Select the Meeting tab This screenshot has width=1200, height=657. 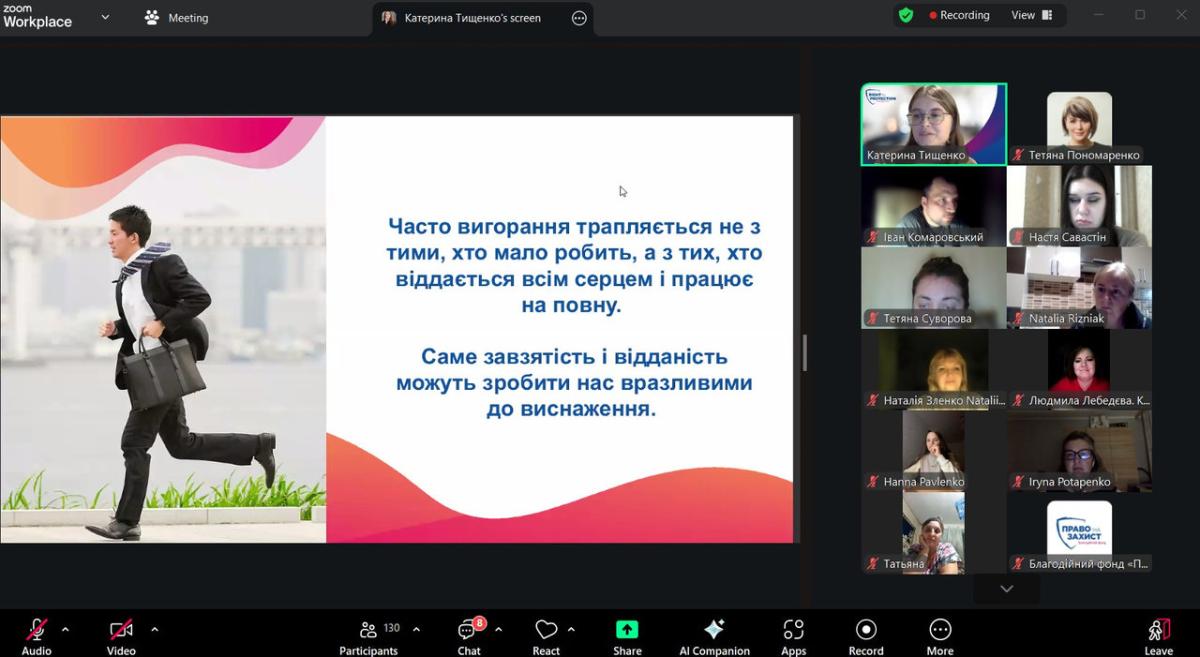pos(176,17)
